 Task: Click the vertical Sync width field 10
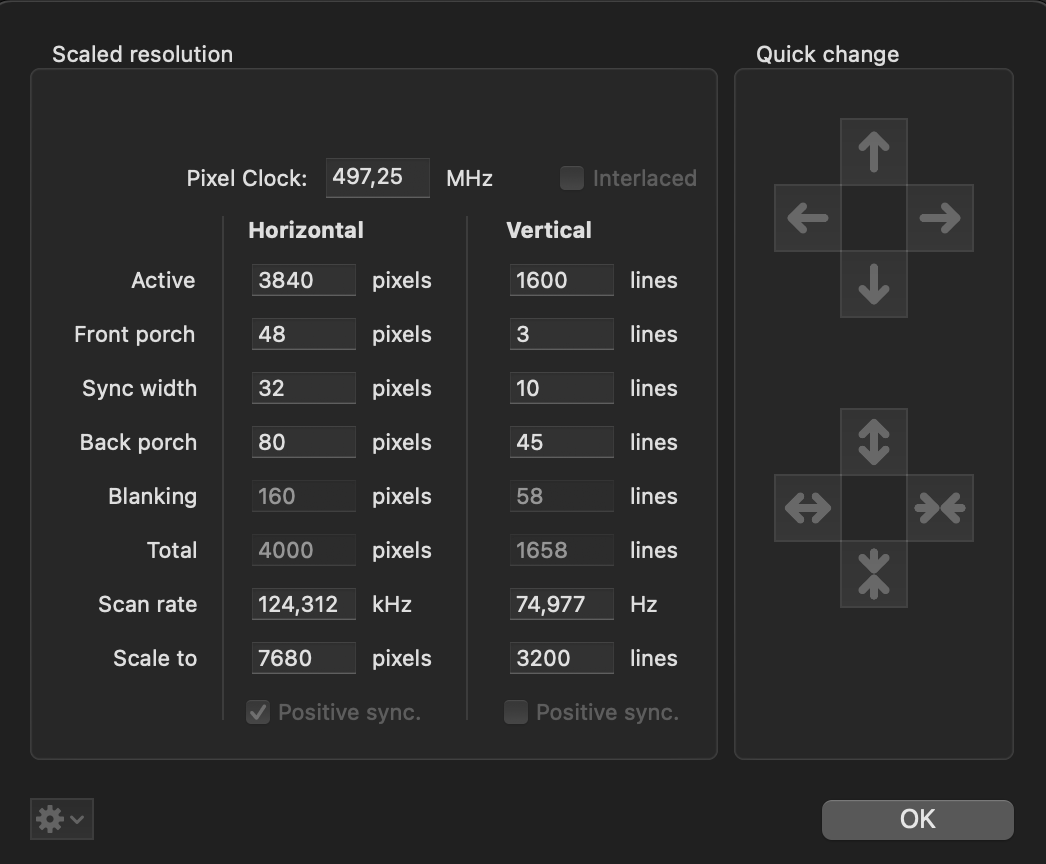(x=562, y=388)
